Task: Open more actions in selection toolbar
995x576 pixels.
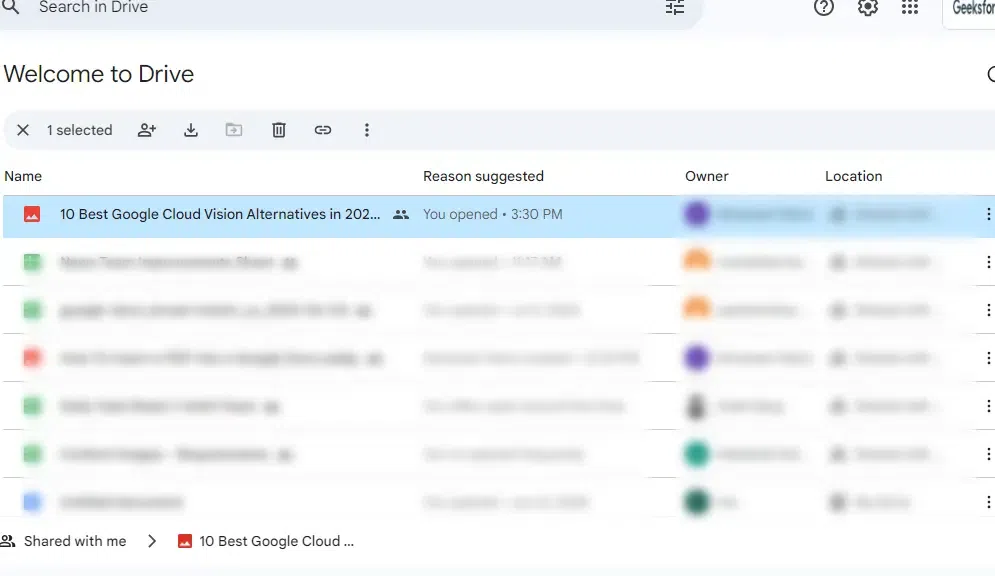Action: (x=366, y=130)
